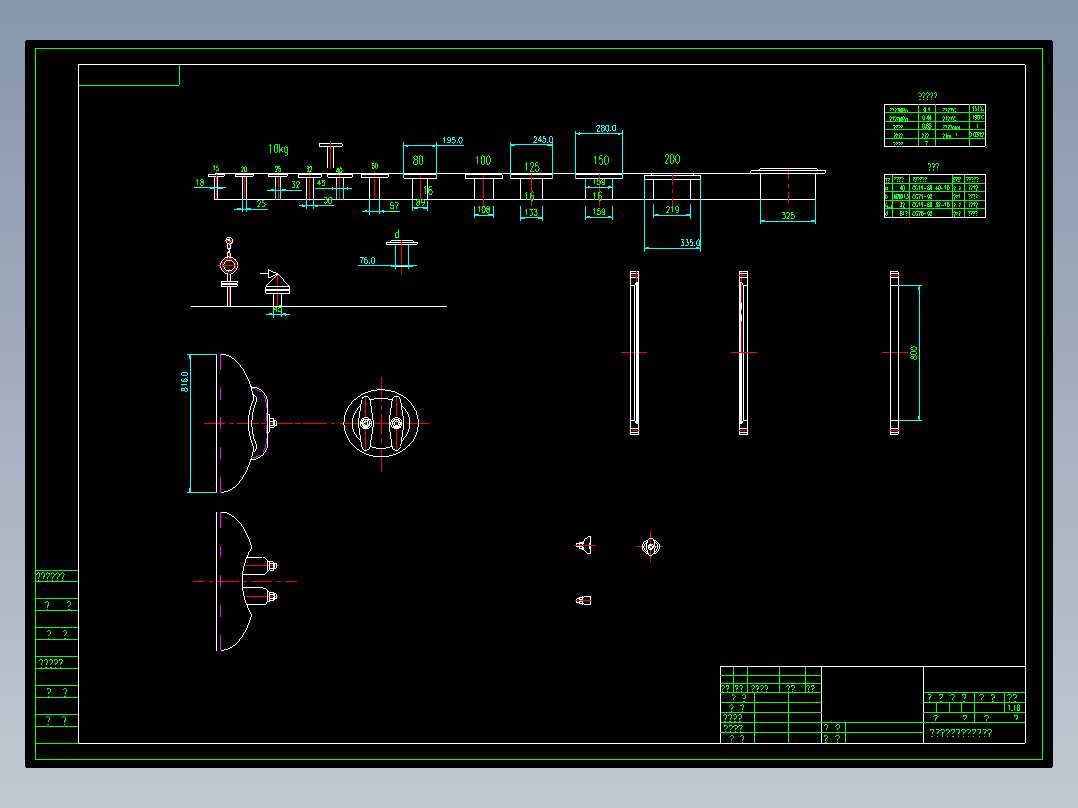Select the dome profile with two nuts

point(246,581)
